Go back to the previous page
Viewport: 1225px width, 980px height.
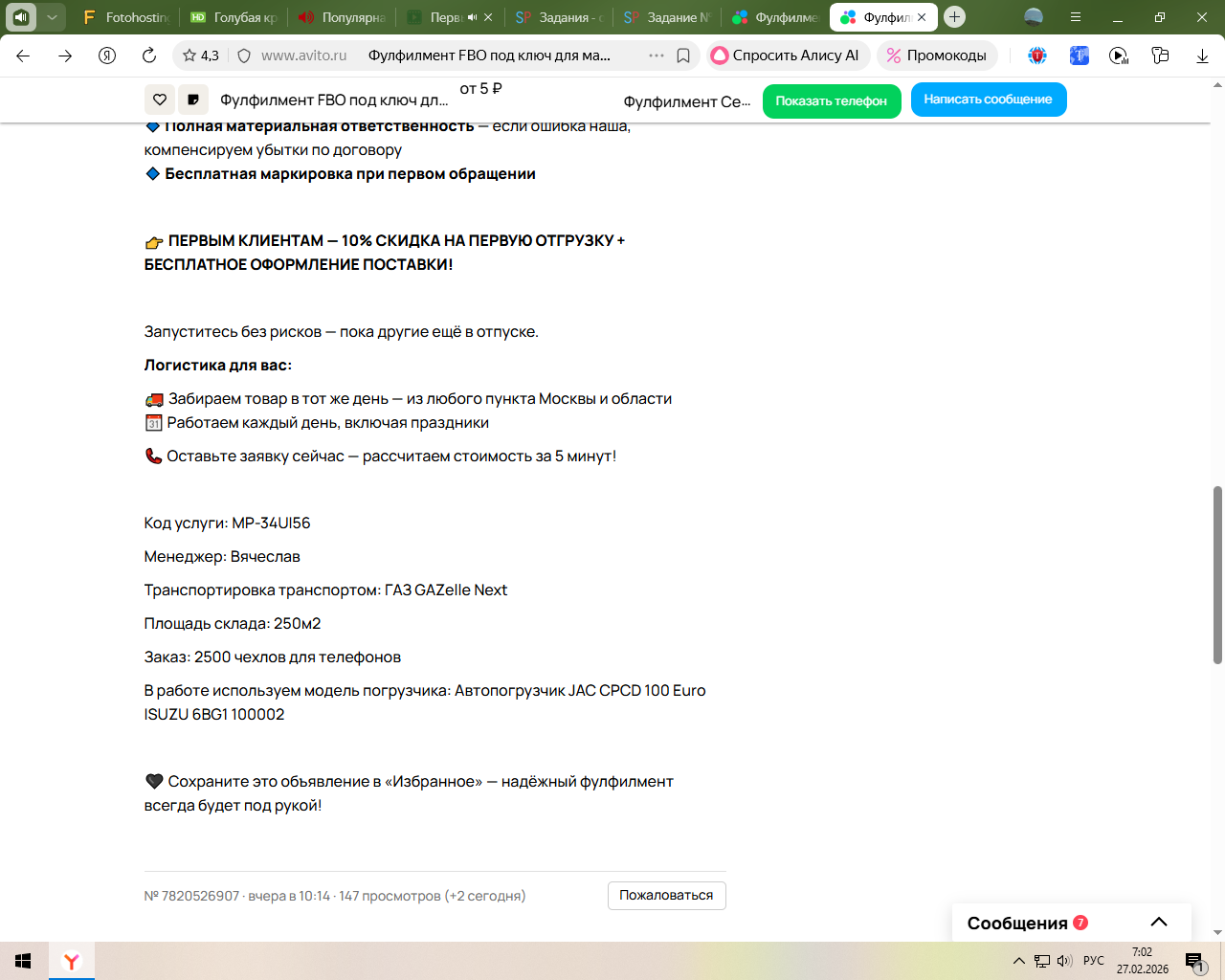tap(23, 56)
